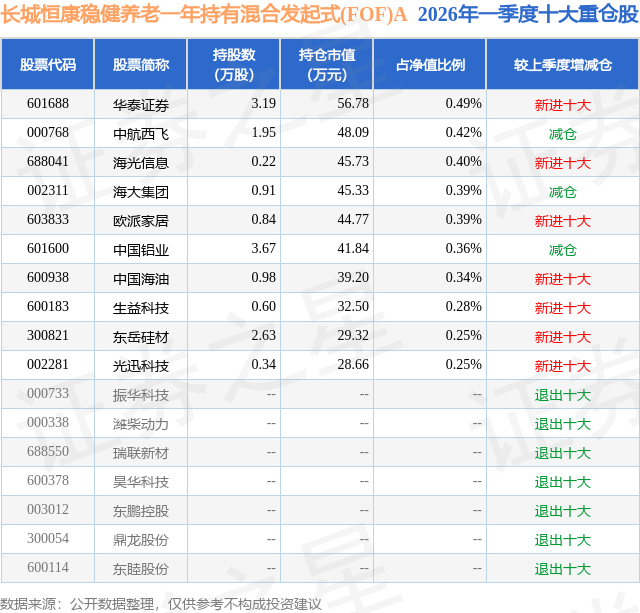Click the 数据来源 footnote text
Screen dimensions: 640x613
pyautogui.click(x=161, y=604)
